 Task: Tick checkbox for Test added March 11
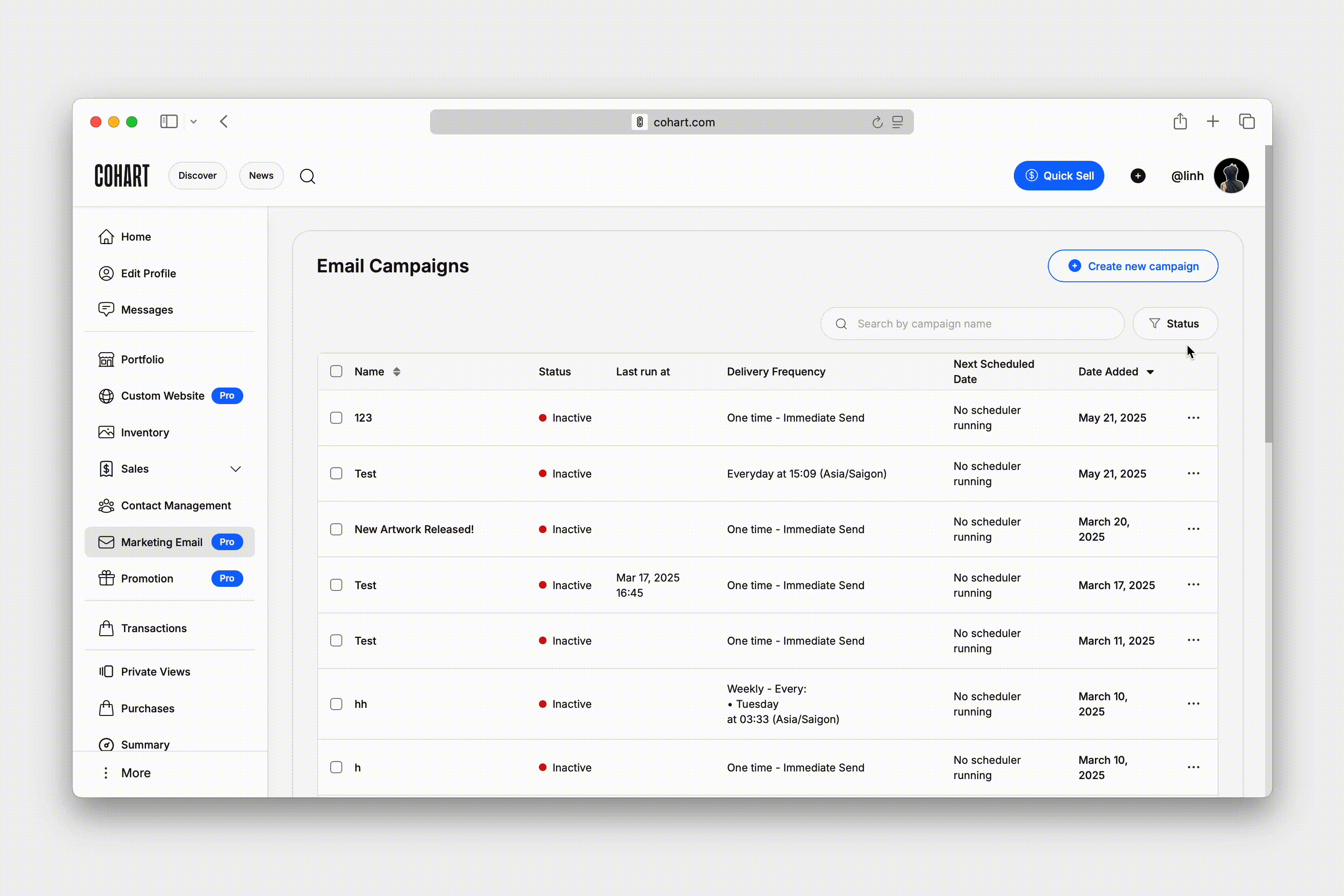pos(336,641)
